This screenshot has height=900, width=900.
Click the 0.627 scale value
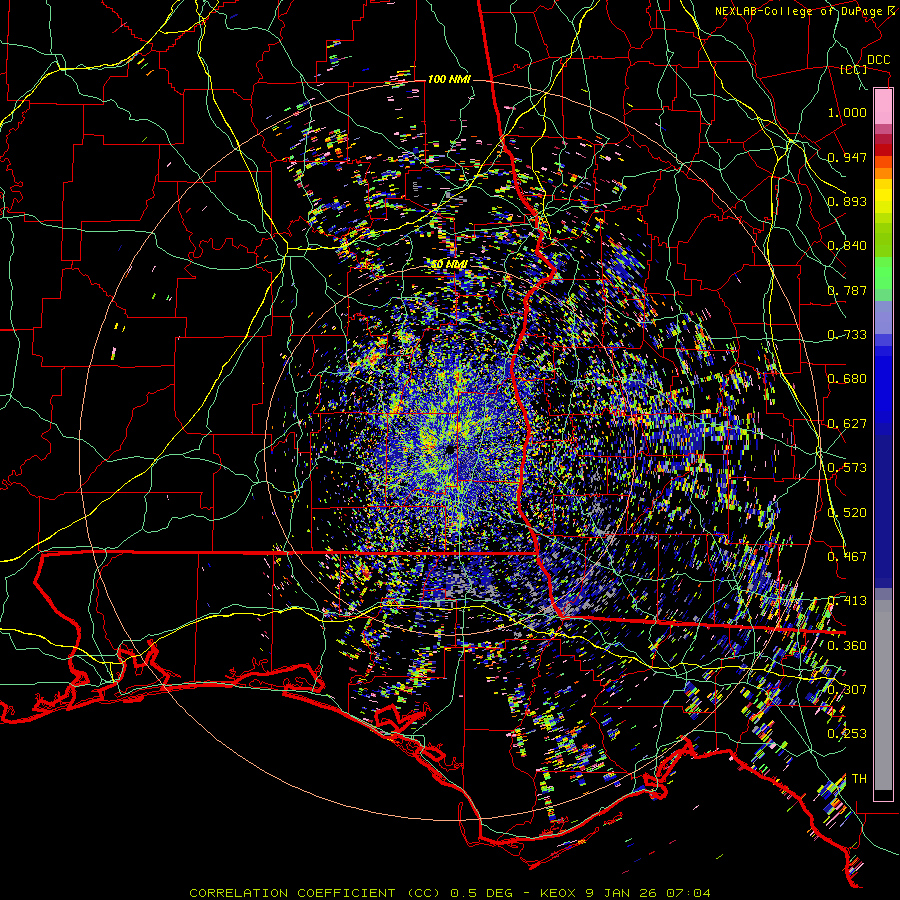[x=847, y=424]
